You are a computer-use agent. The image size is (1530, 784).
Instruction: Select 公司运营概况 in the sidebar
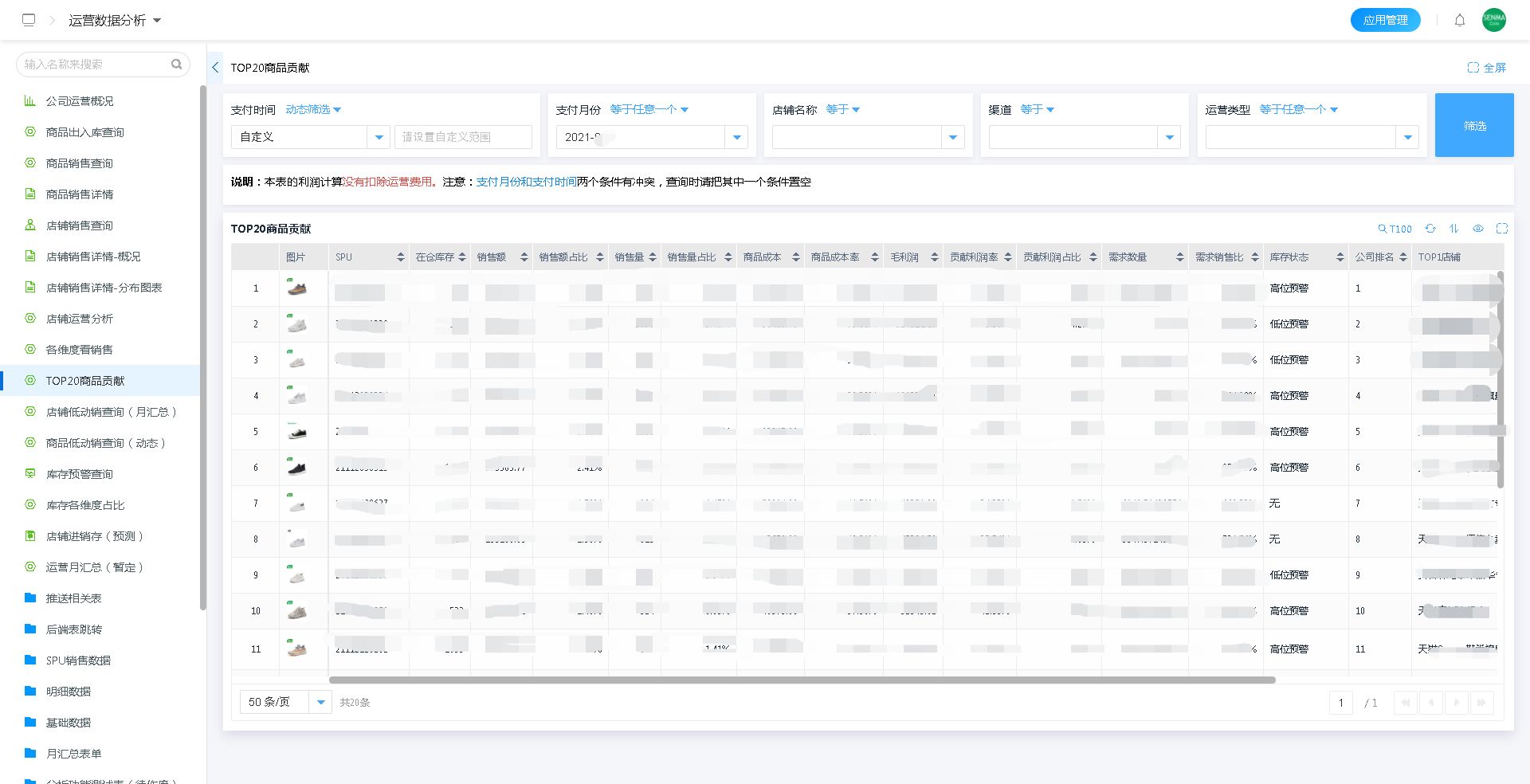80,101
